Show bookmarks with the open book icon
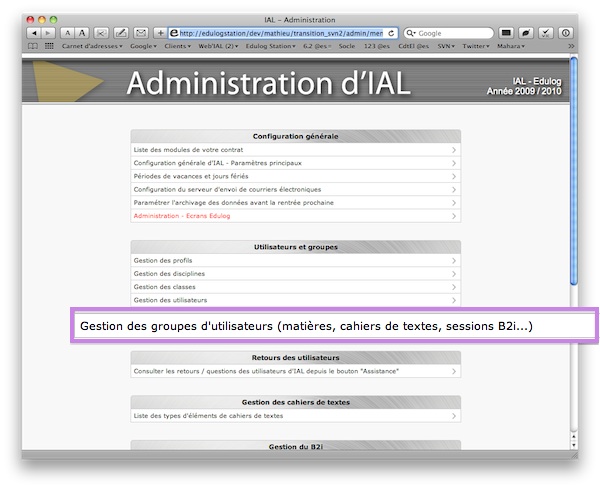Screen dimensions: 600x489 coord(33,46)
